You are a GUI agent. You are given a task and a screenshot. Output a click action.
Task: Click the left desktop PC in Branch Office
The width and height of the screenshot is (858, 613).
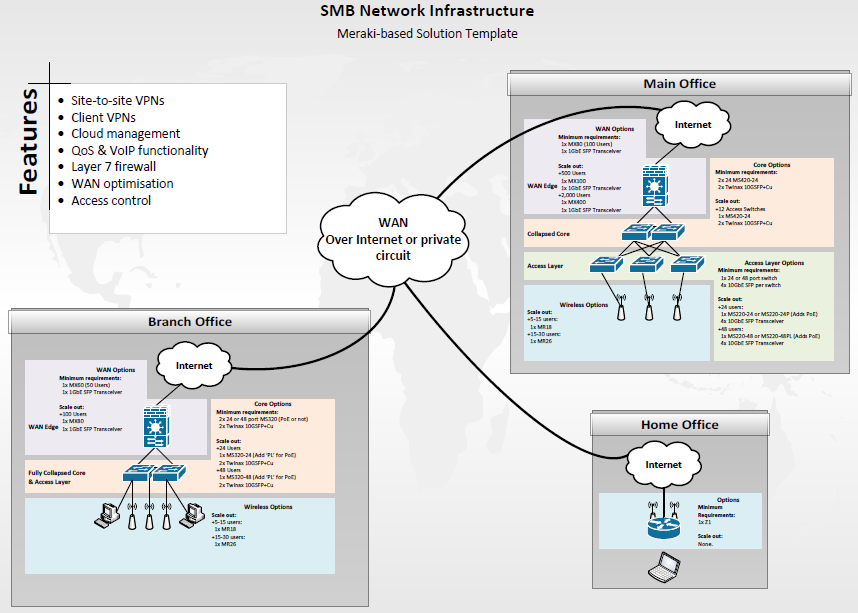point(106,516)
